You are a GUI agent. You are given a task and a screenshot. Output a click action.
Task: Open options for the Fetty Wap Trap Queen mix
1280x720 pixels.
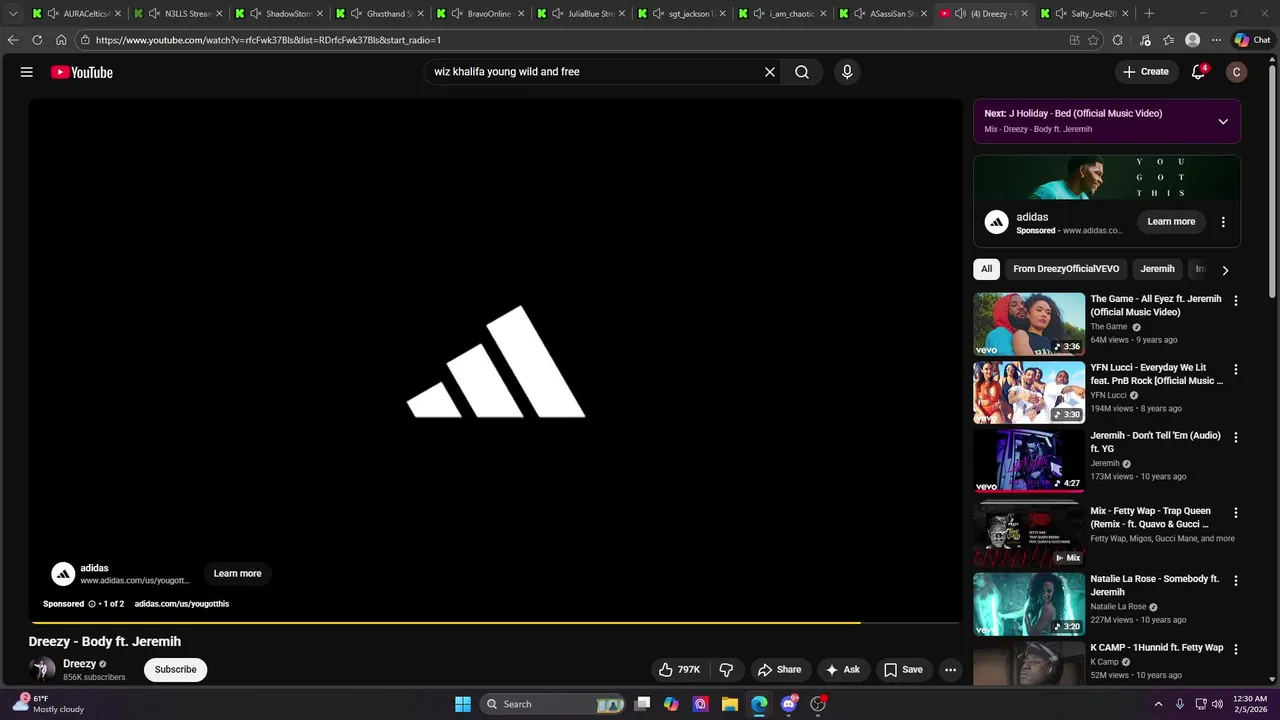(x=1236, y=513)
